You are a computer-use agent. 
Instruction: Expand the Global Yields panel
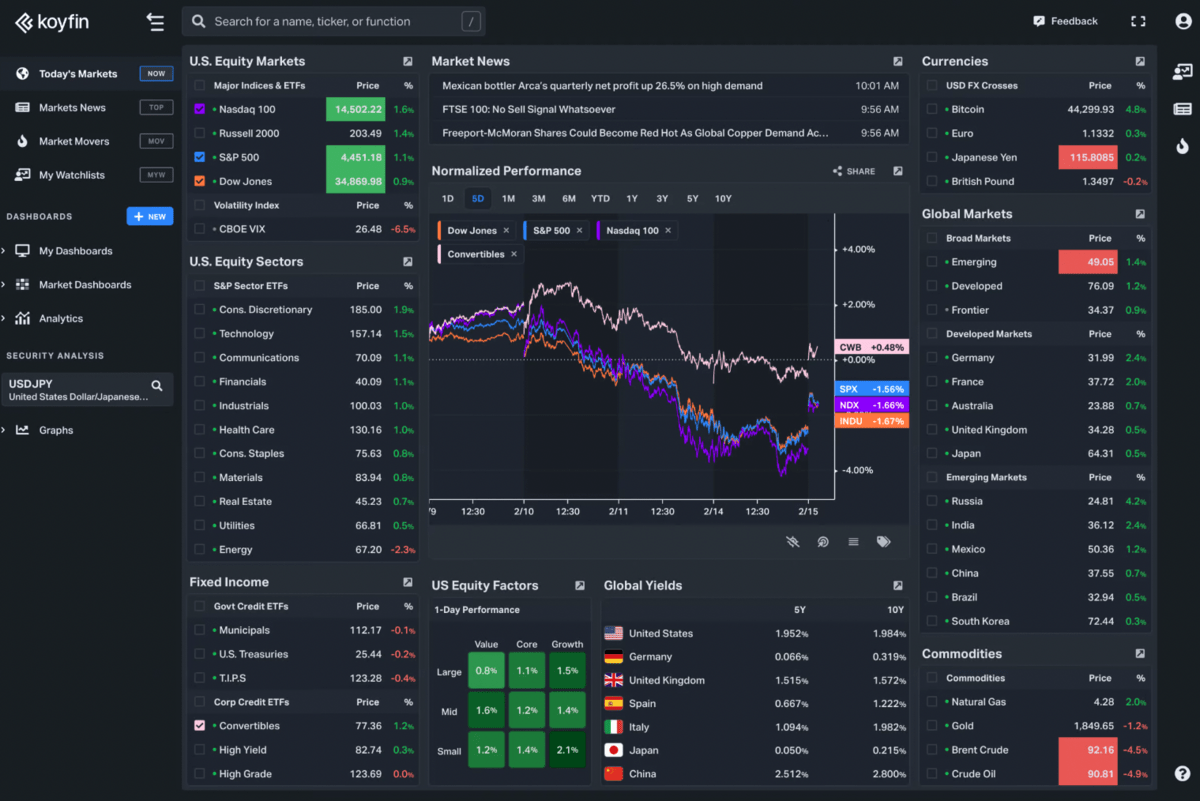[898, 586]
